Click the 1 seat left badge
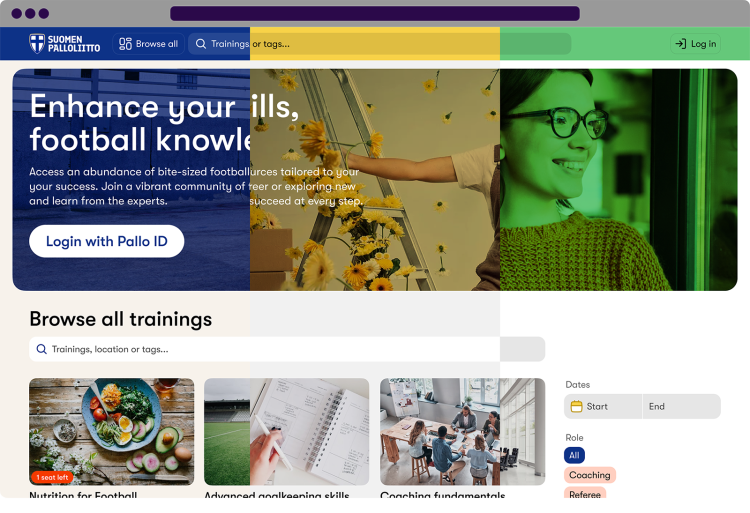Image resolution: width=750 pixels, height=513 pixels. [52, 477]
